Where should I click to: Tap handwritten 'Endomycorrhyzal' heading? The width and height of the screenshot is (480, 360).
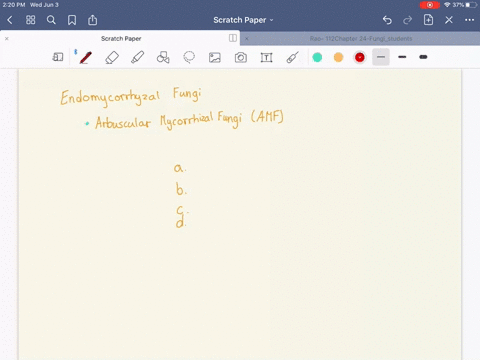click(110, 97)
